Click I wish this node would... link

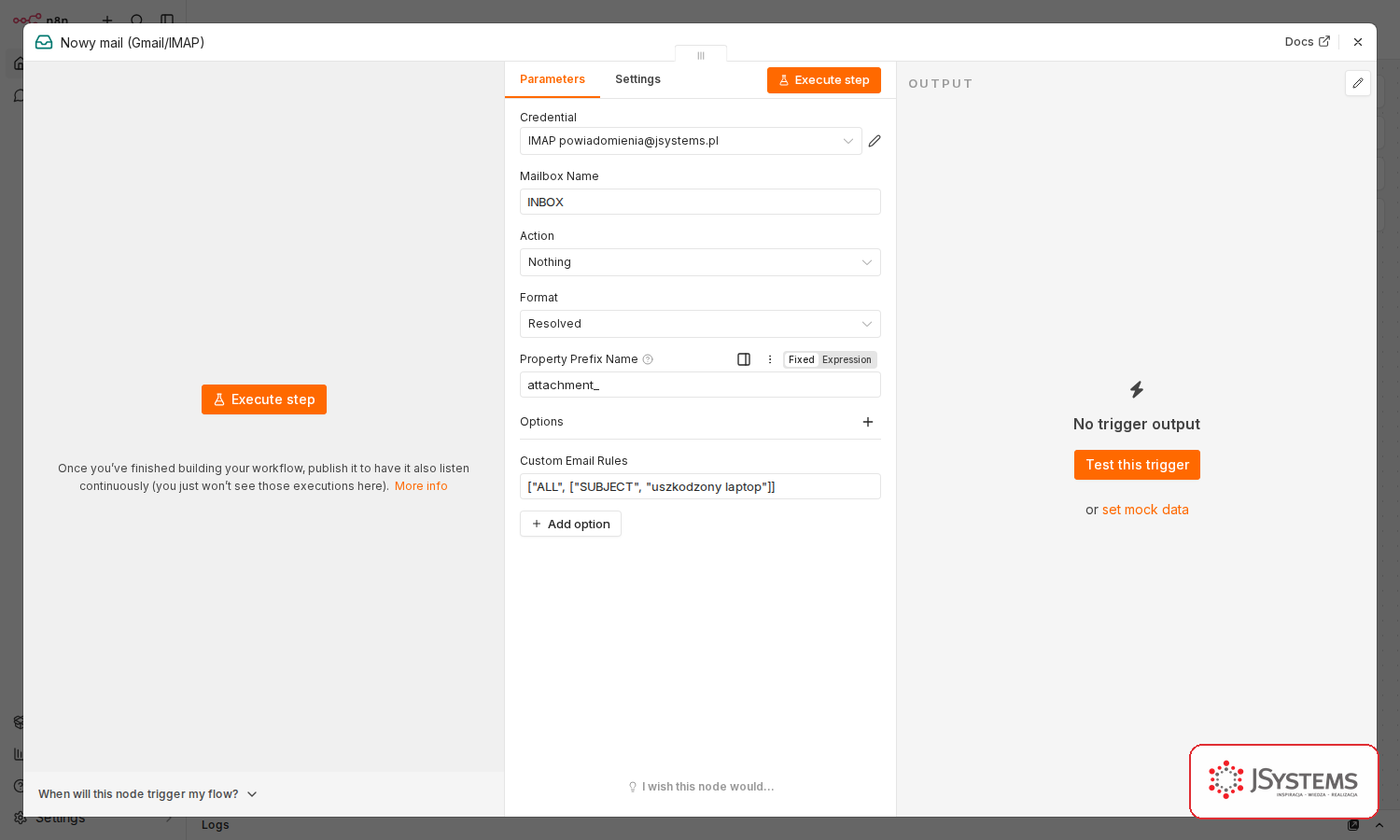tap(701, 787)
